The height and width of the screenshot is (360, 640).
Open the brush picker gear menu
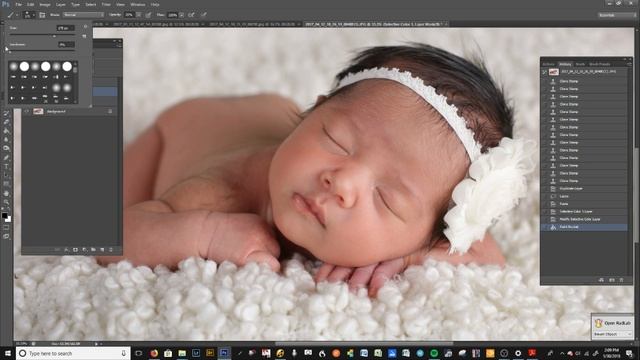tap(85, 27)
